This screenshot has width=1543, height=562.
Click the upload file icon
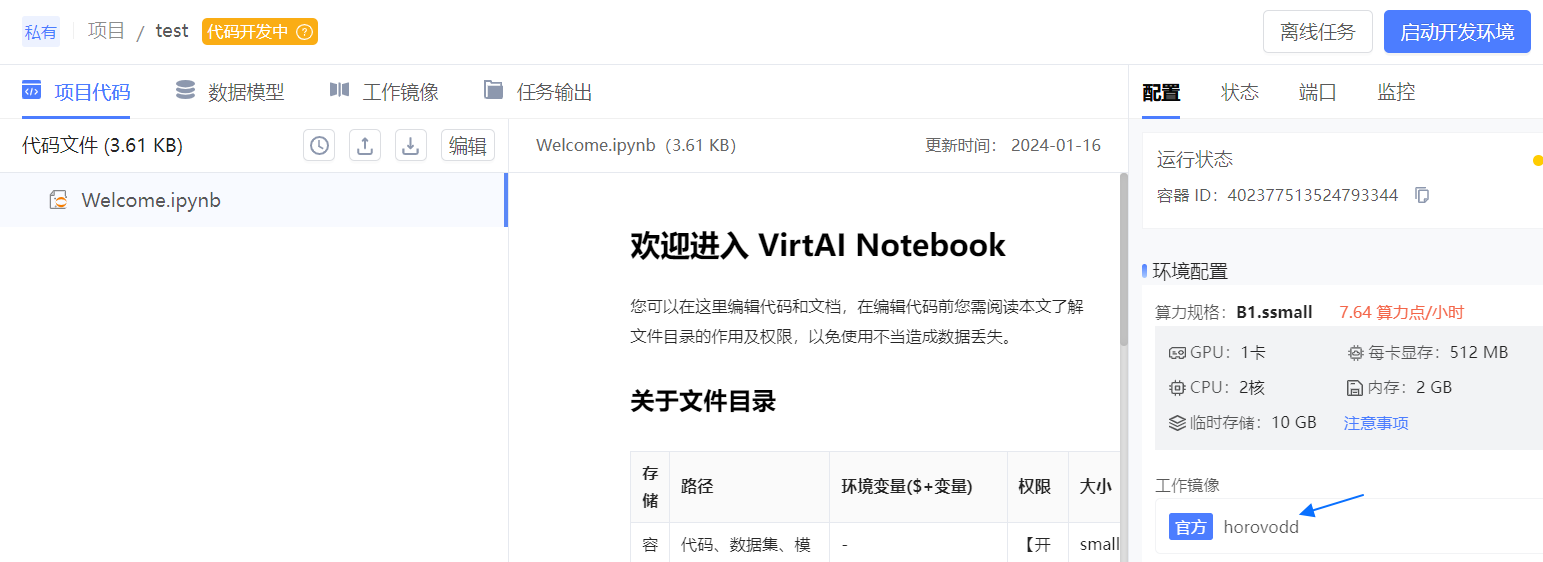(365, 146)
